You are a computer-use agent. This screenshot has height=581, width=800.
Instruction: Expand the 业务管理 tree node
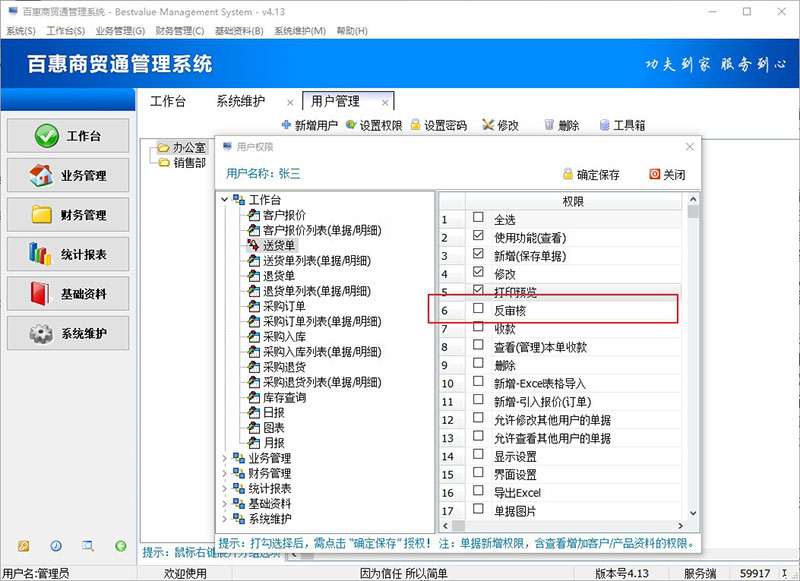click(224, 458)
